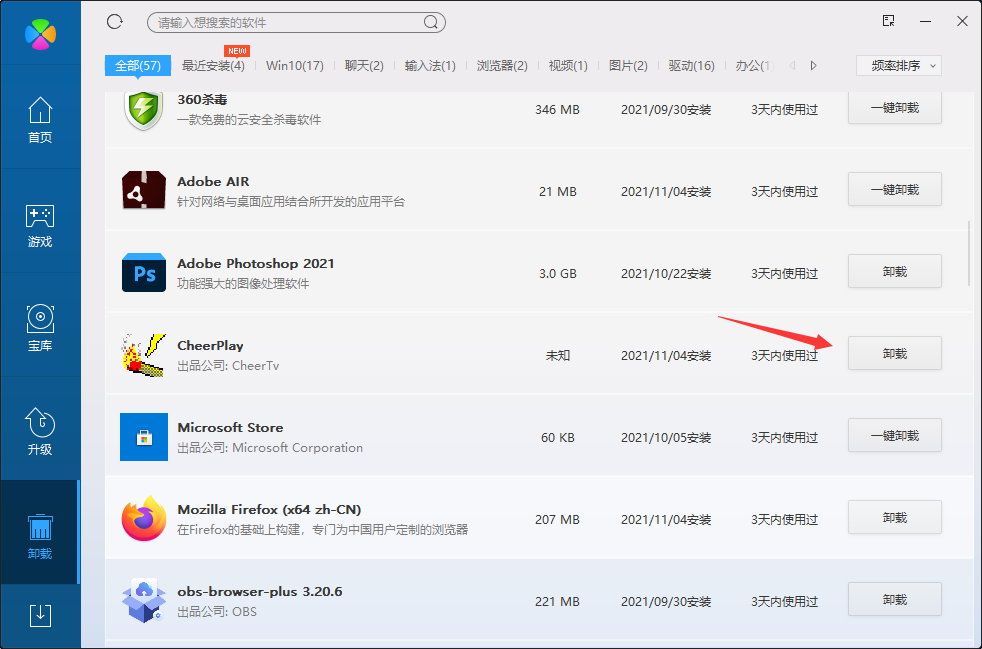
Task: Click 出品公司: CheerTv text
Action: [x=228, y=366]
